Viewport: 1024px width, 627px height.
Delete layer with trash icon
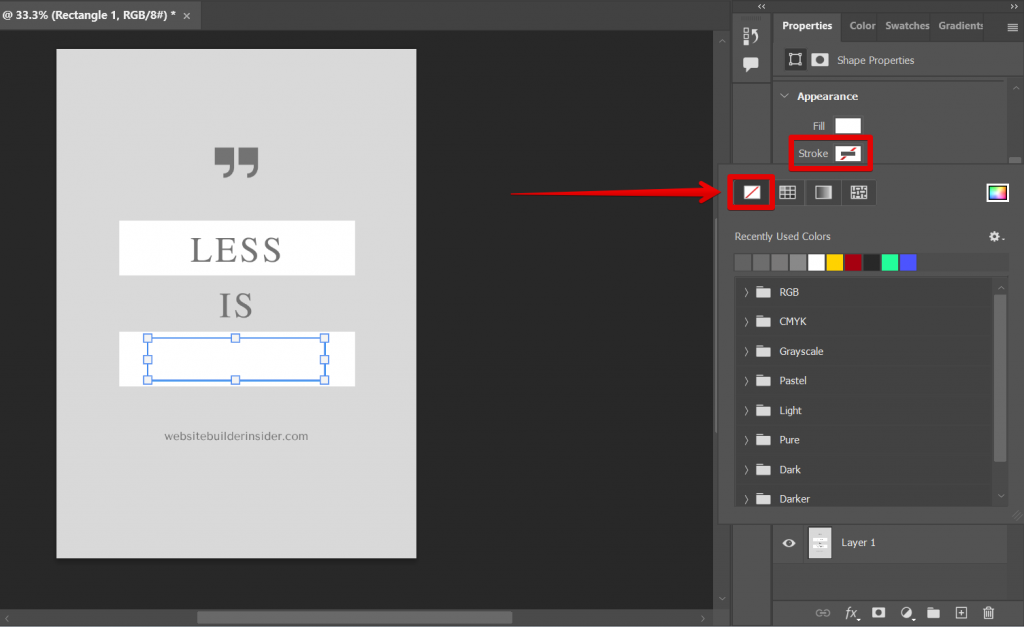point(988,612)
